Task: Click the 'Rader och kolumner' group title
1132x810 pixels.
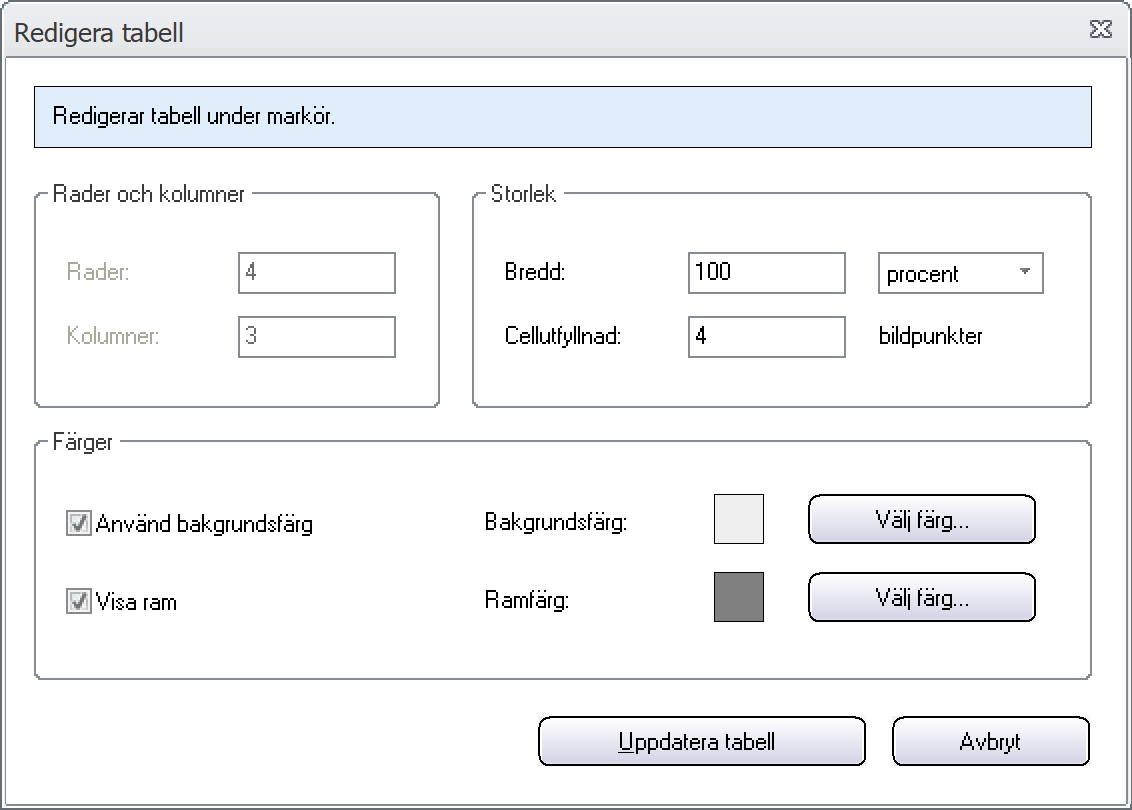Action: click(149, 194)
